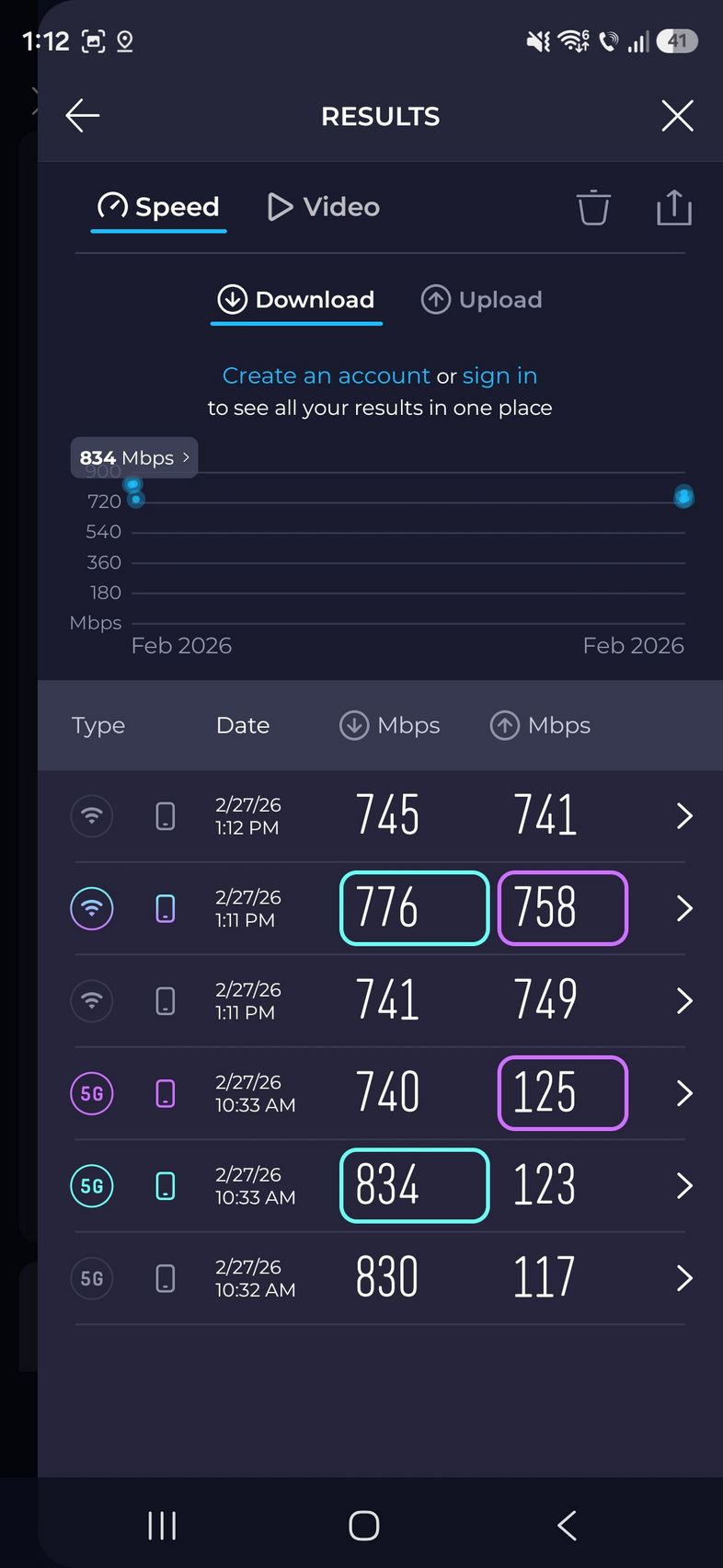Tap the highlighted 776 download value

click(414, 908)
